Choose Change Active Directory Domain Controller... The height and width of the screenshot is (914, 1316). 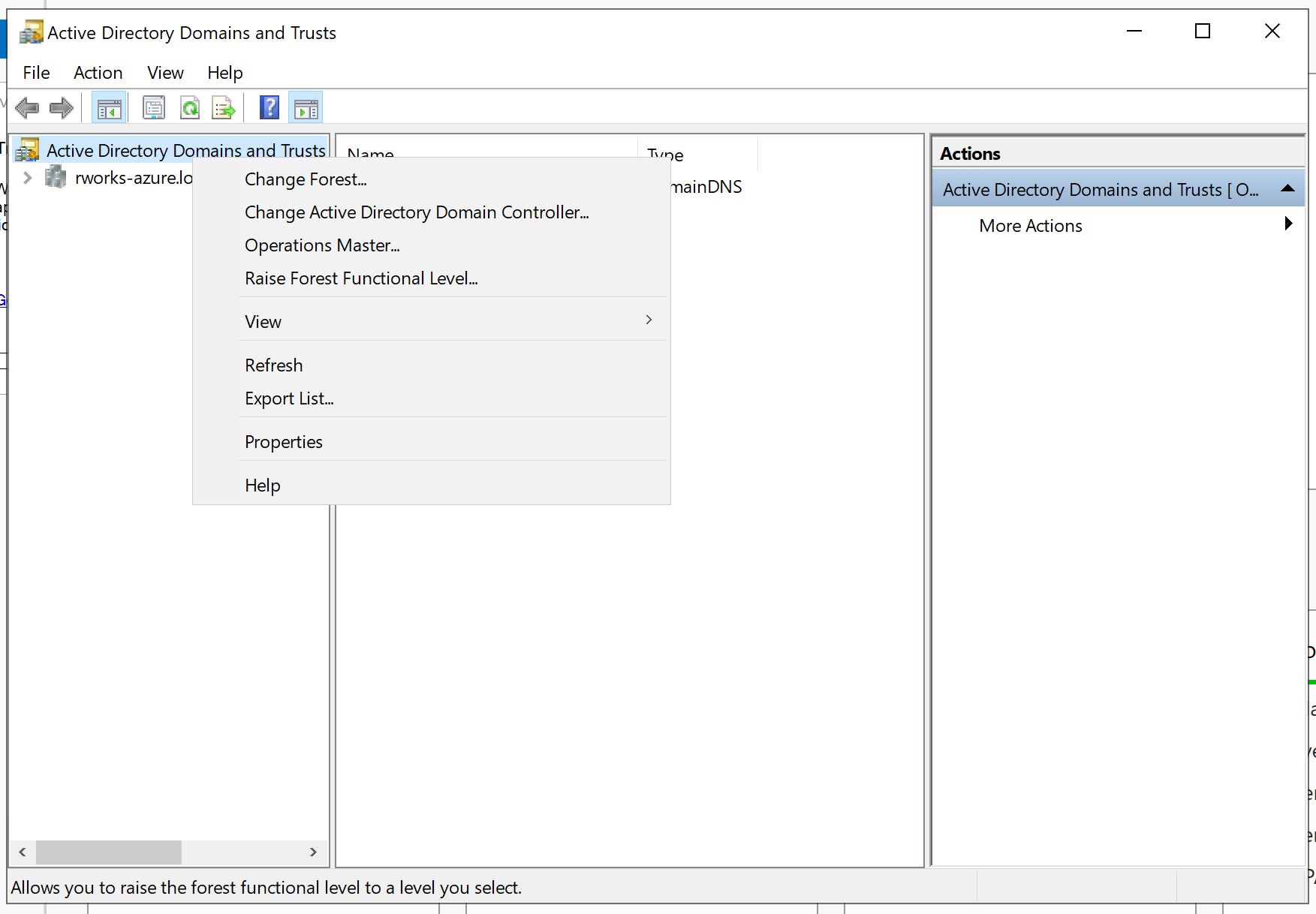431,212
